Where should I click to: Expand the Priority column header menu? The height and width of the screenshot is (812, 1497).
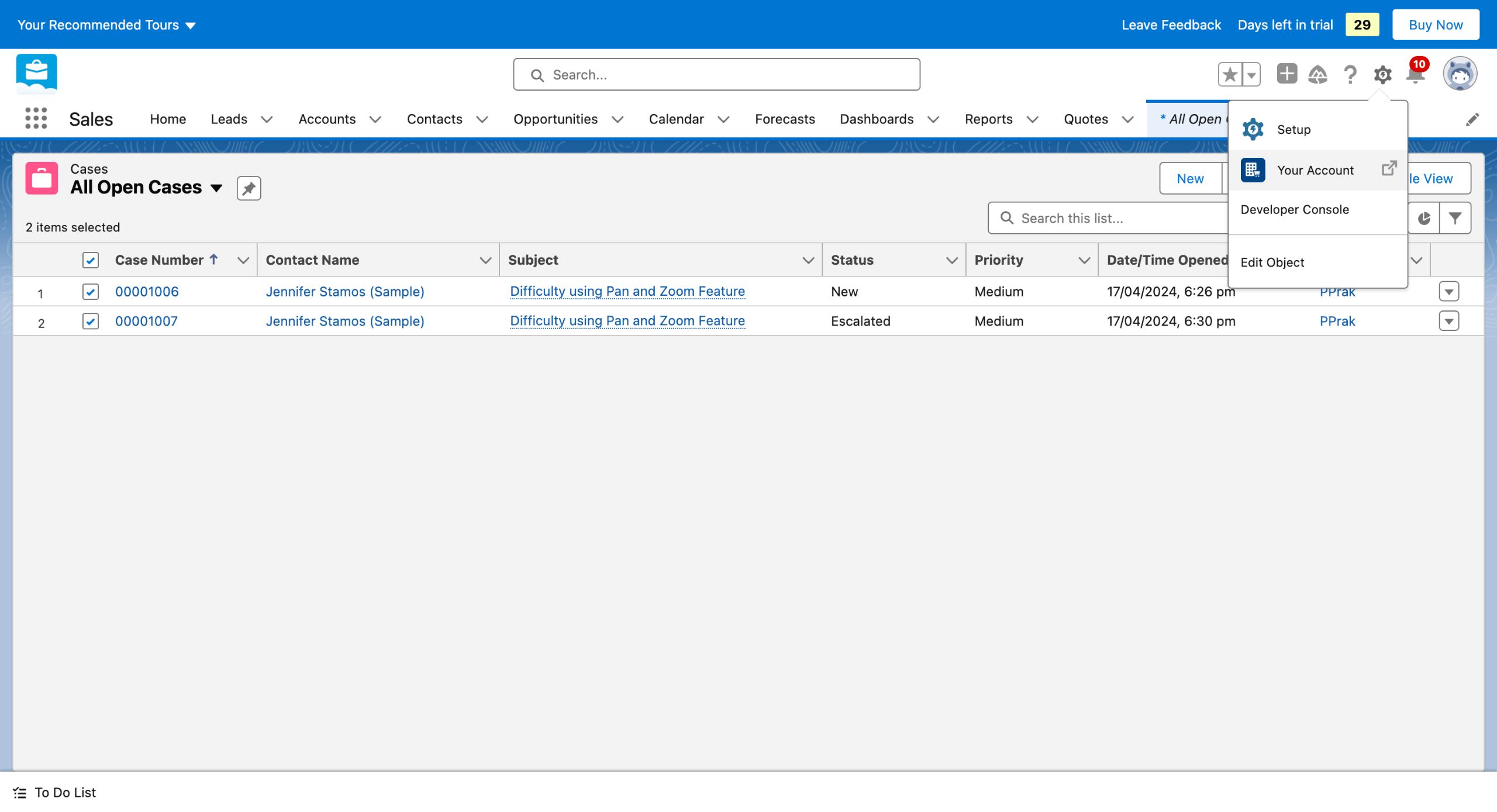[x=1084, y=260]
